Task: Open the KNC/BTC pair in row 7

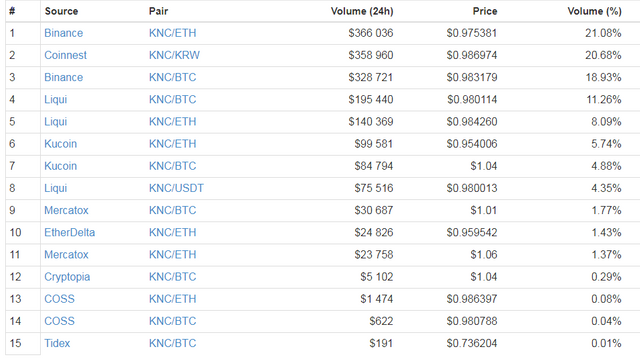Action: 172,166
